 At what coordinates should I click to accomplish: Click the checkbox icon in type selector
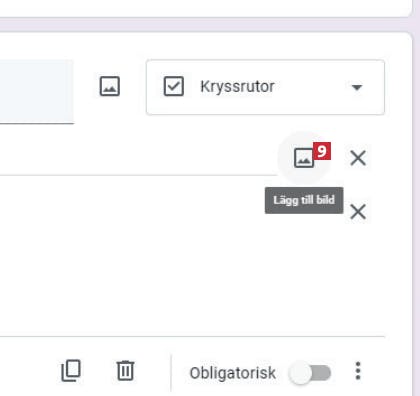174,86
